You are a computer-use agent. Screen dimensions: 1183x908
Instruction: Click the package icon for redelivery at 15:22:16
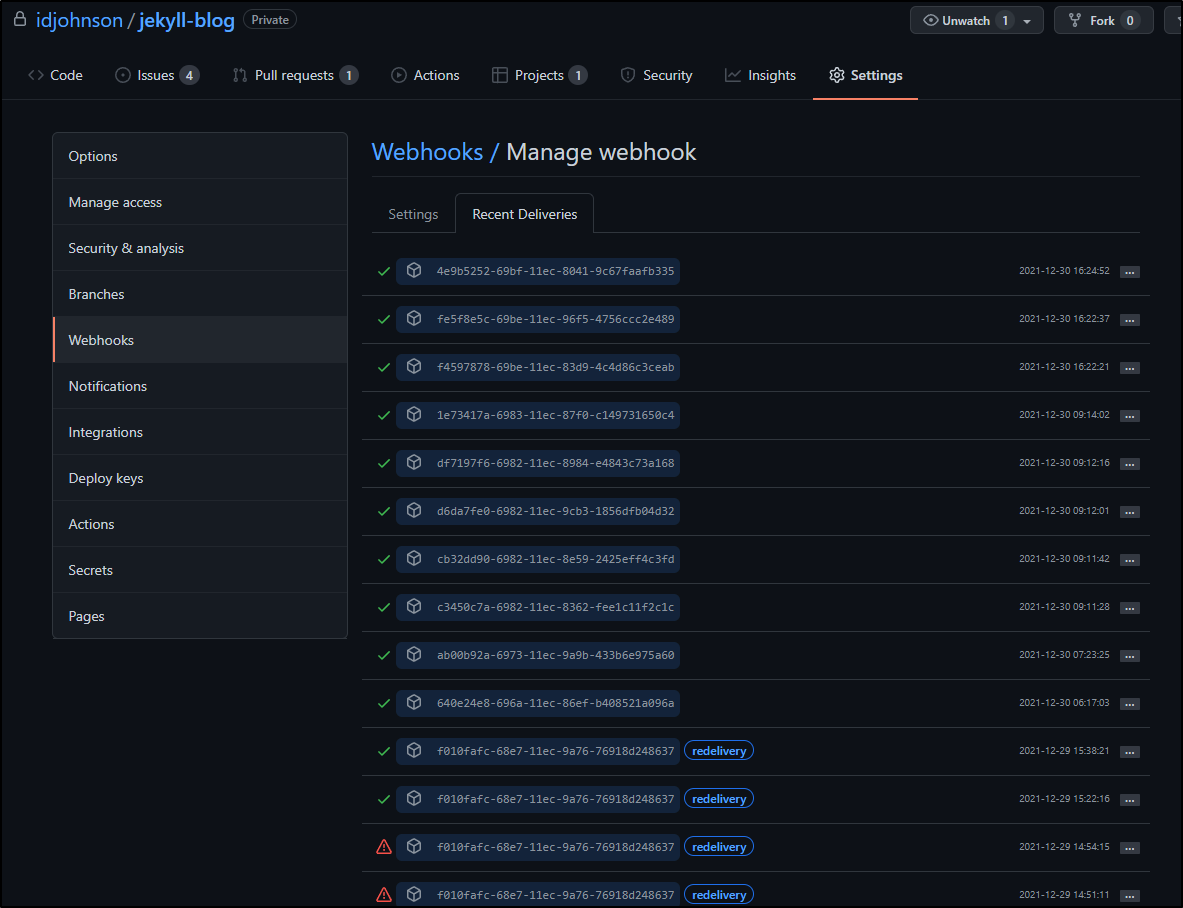pyautogui.click(x=414, y=799)
